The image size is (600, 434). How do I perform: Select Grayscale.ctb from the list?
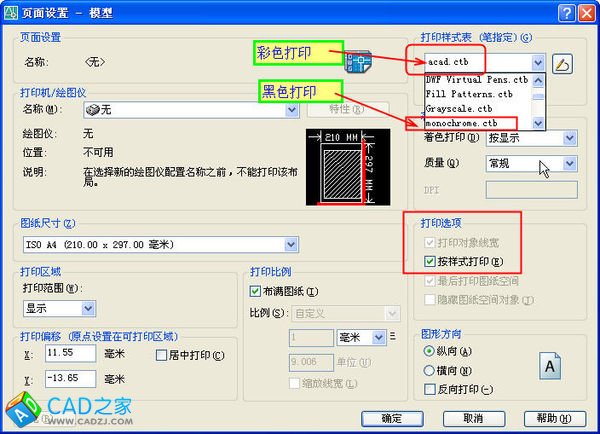(x=459, y=108)
